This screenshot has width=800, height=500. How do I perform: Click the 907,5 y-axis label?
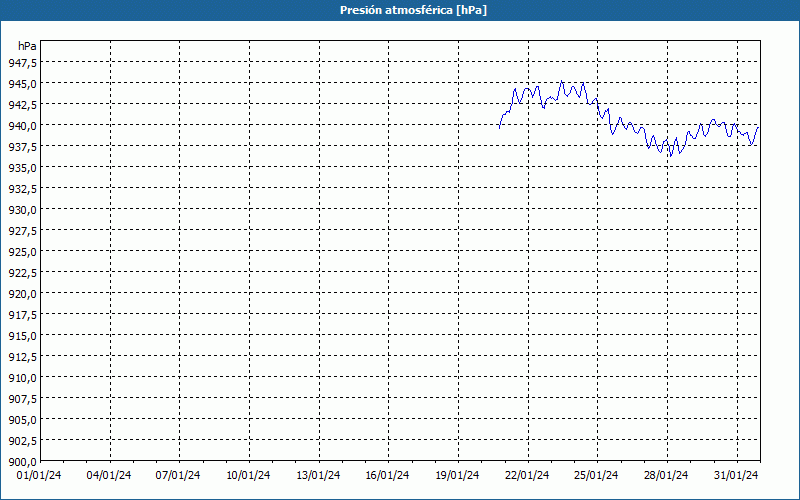coord(22,398)
